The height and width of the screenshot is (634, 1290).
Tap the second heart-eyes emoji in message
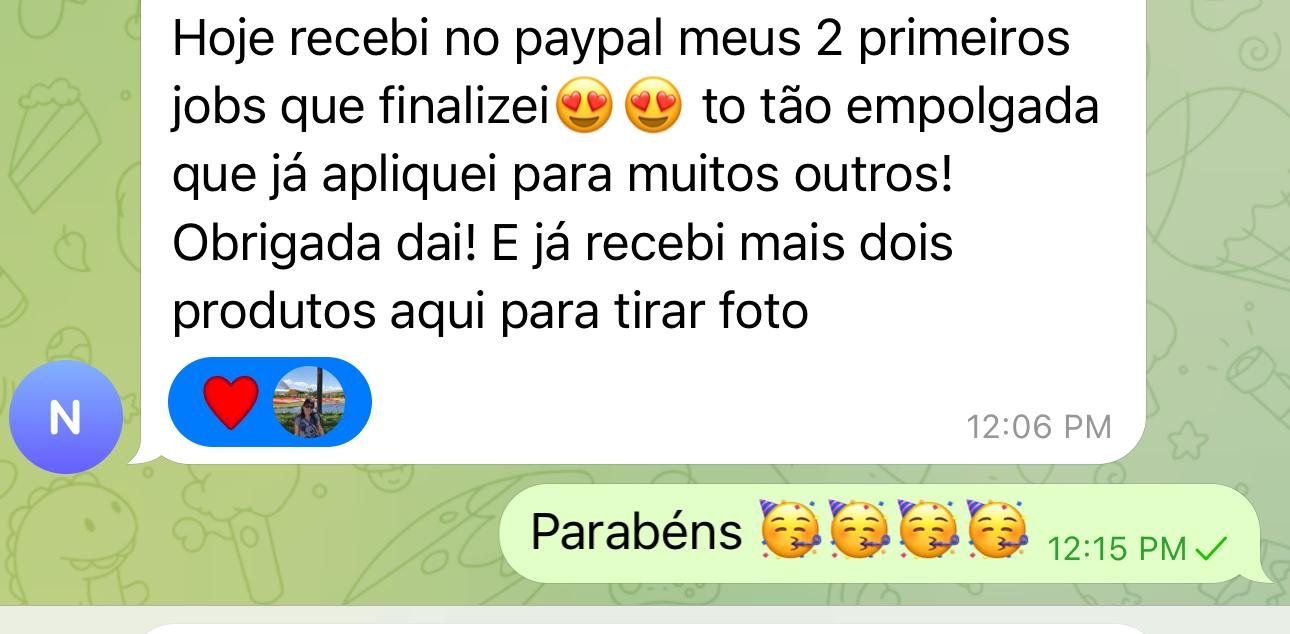(653, 107)
